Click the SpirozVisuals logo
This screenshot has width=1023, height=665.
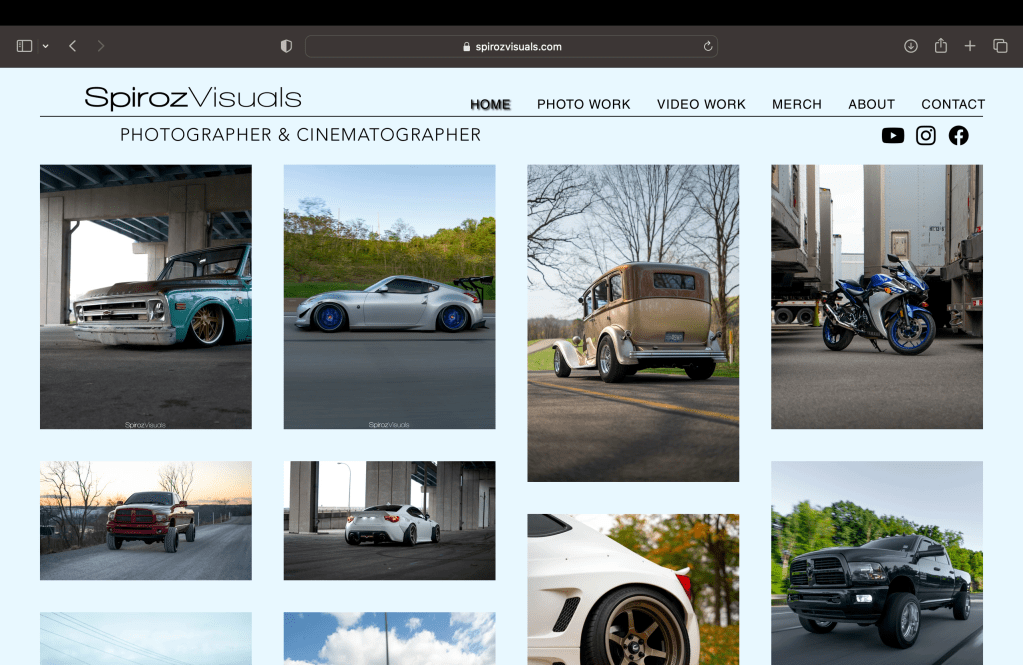click(193, 98)
